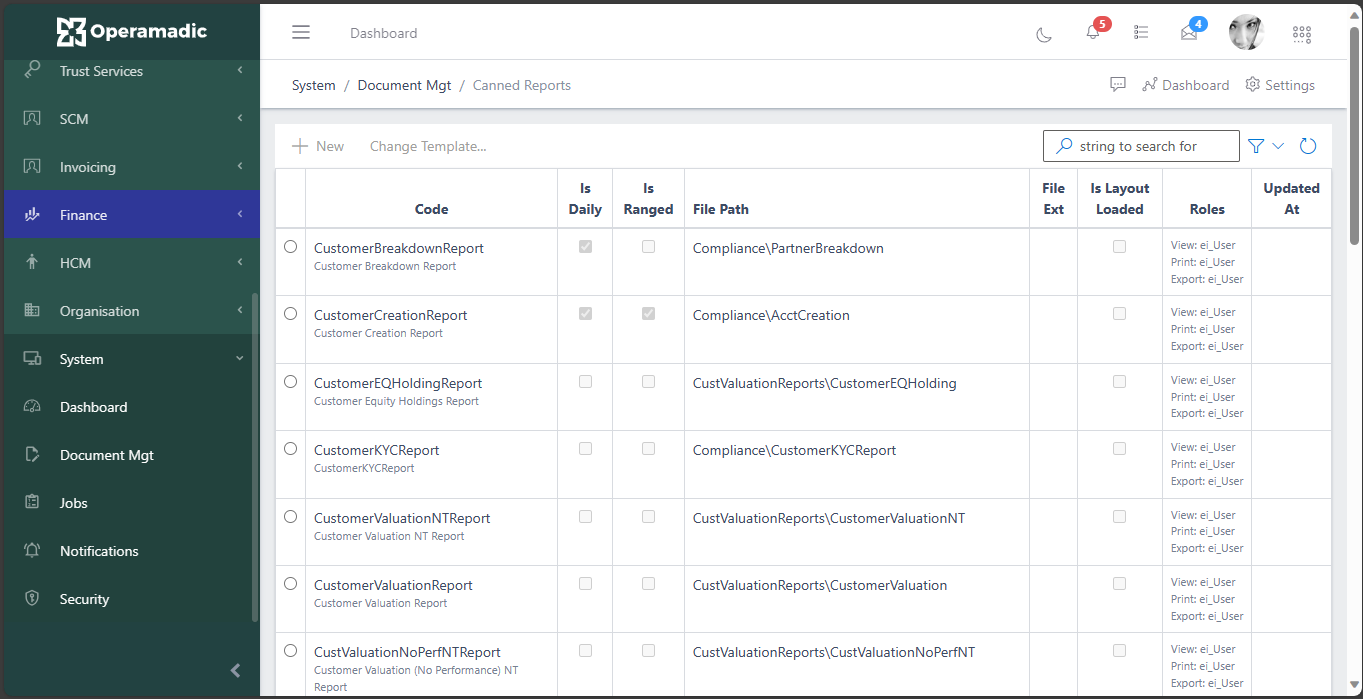Click System breadcrumb link
This screenshot has height=699, width=1363.
pos(314,85)
